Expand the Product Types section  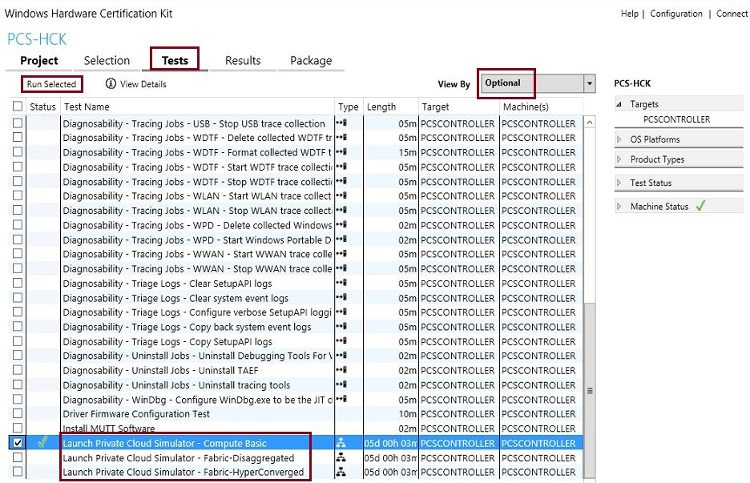tap(619, 159)
